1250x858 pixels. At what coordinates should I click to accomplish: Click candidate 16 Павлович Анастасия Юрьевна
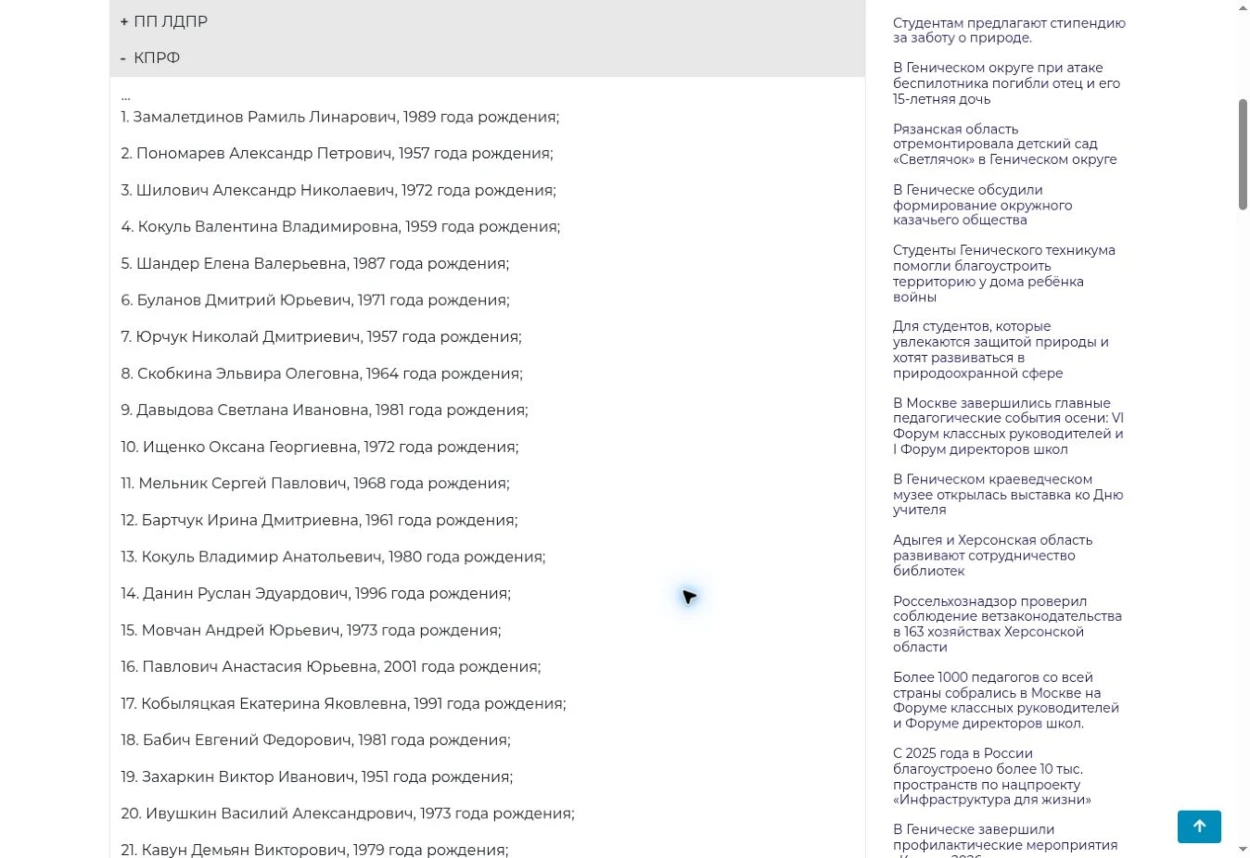[x=331, y=667]
